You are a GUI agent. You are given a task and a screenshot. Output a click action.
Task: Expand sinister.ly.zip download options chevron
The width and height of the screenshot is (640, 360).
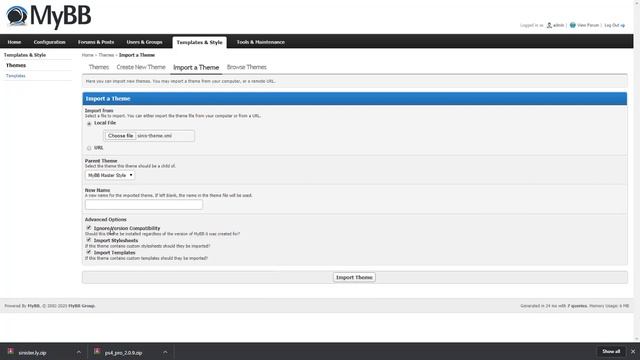pyautogui.click(x=79, y=352)
